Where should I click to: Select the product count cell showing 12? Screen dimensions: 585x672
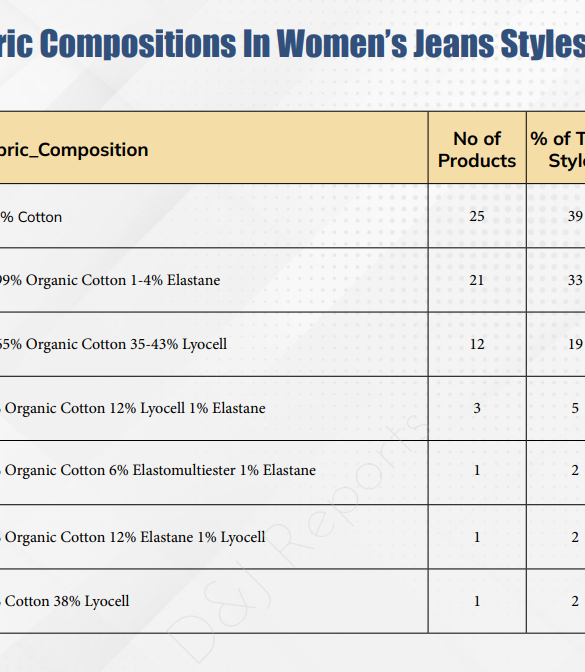[x=477, y=344]
